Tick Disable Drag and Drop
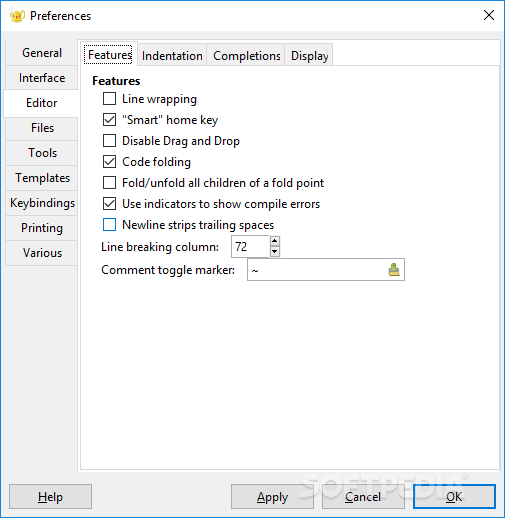This screenshot has width=505, height=518. coord(109,141)
